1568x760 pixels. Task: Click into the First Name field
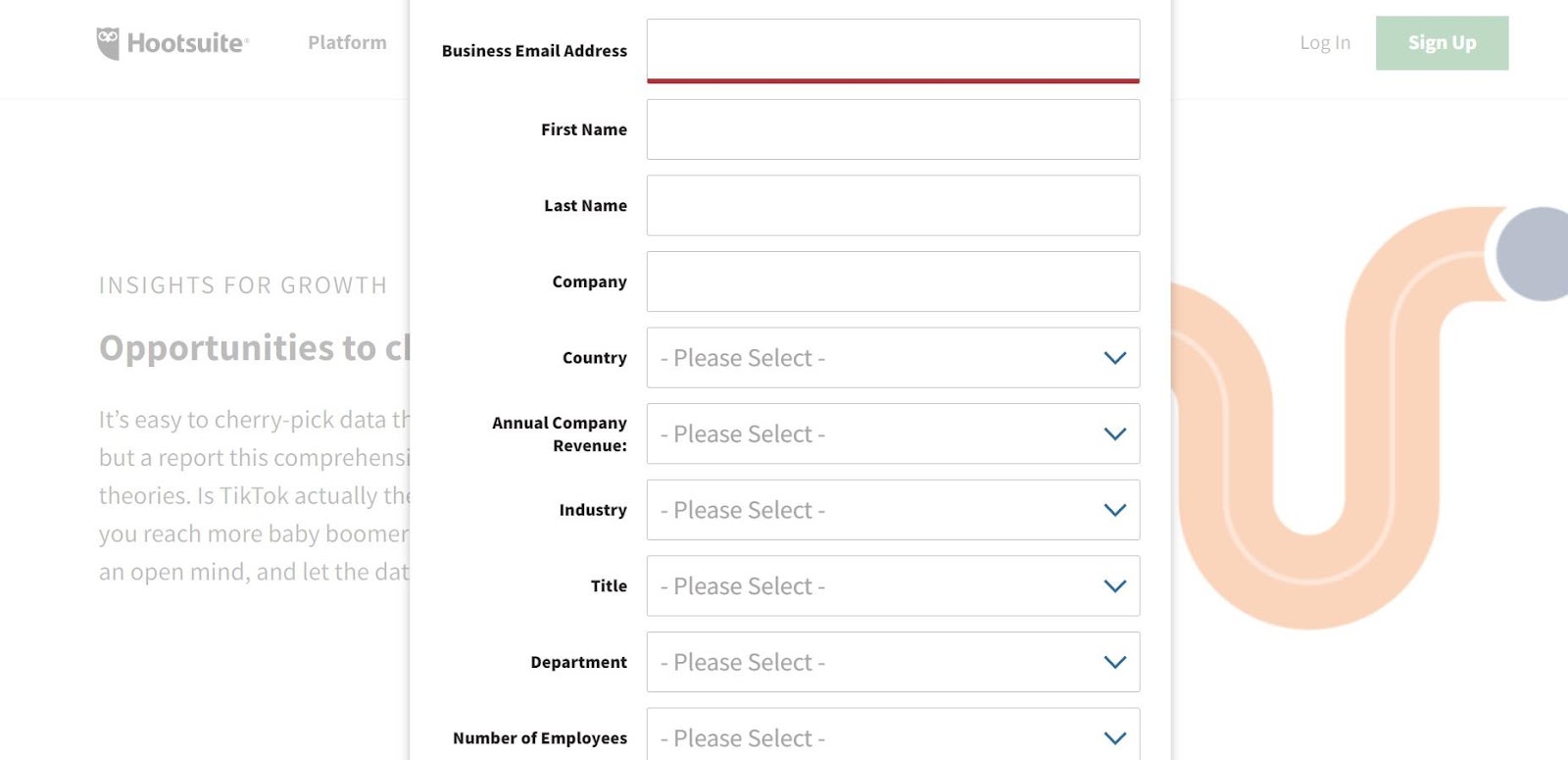(x=893, y=129)
